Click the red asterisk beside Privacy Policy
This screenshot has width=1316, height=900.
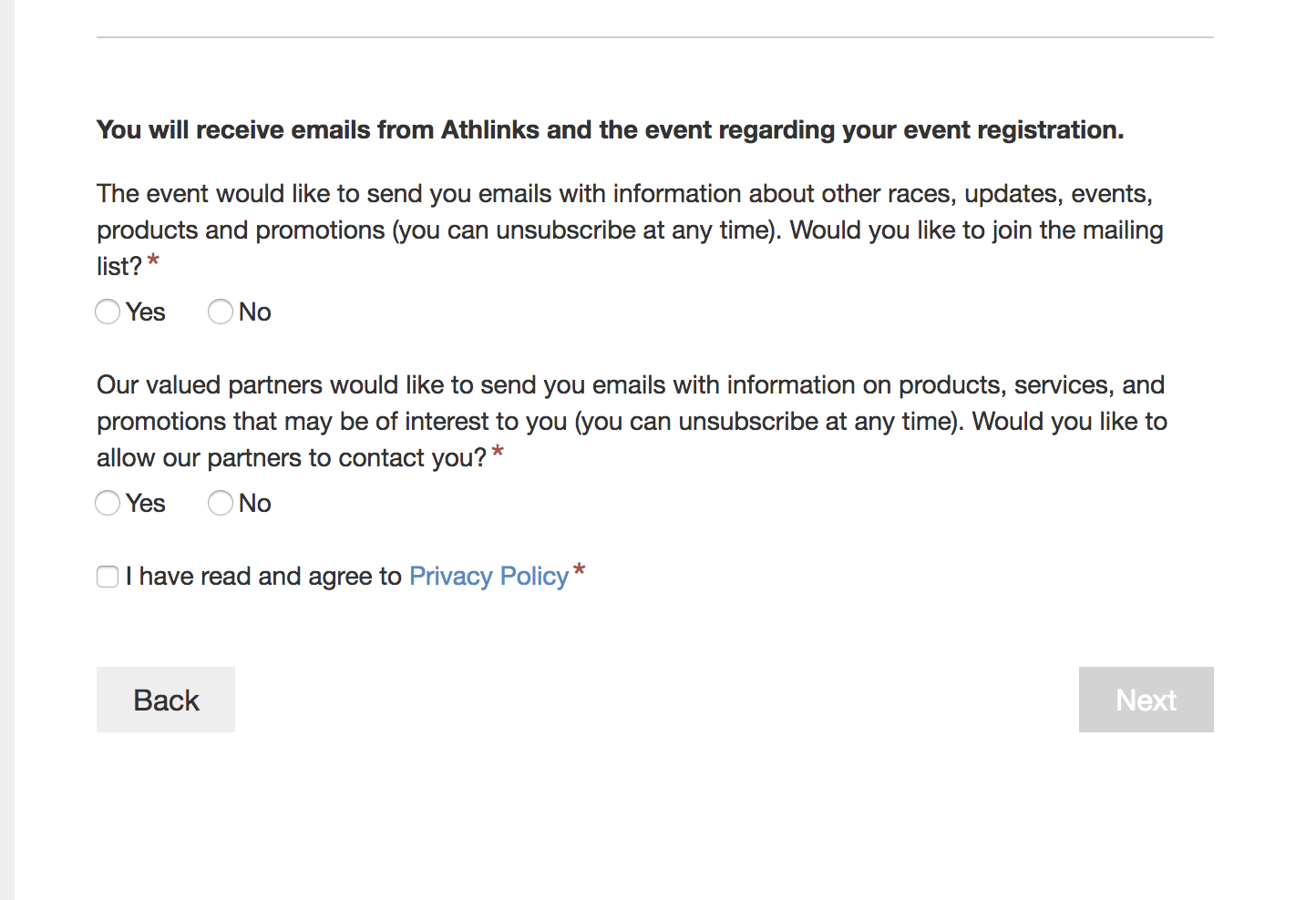(x=579, y=572)
